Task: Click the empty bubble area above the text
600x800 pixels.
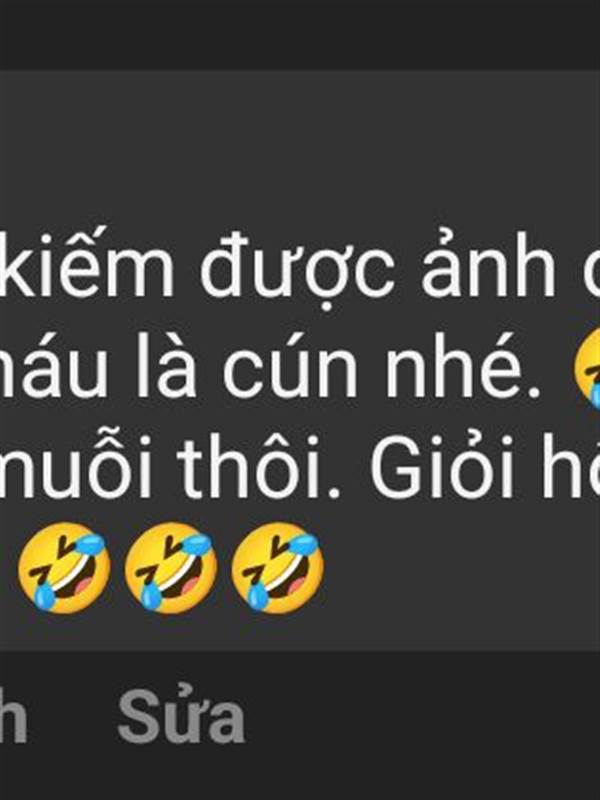Action: point(300,148)
